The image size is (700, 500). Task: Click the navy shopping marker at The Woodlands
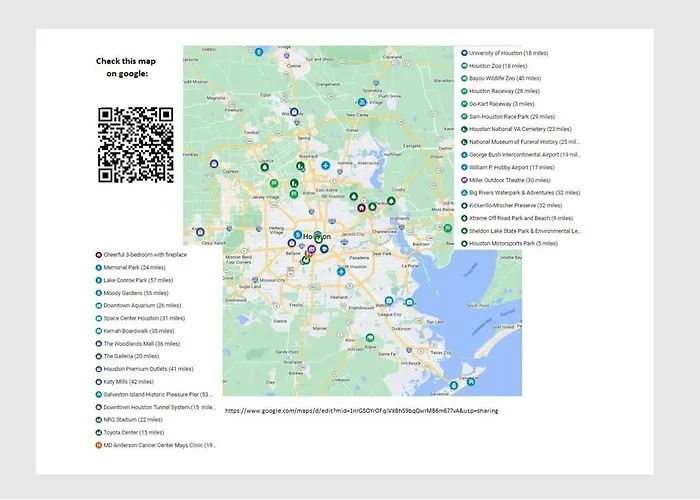(294, 112)
